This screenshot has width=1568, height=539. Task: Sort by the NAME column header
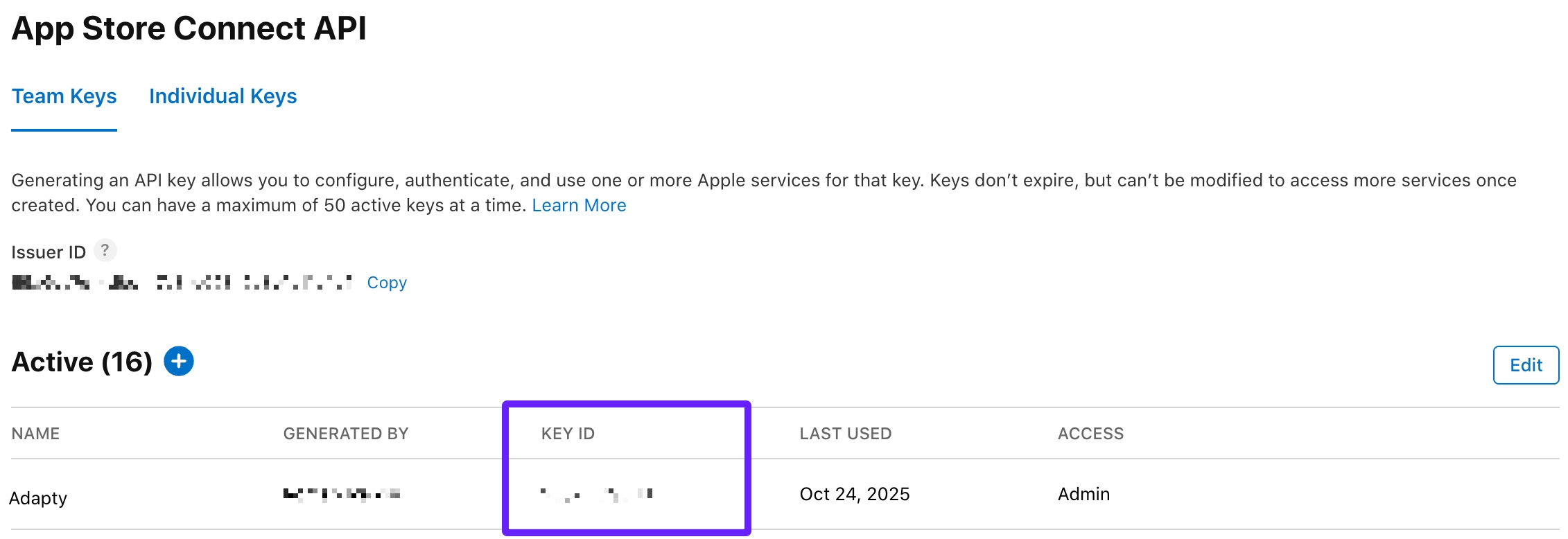point(35,434)
